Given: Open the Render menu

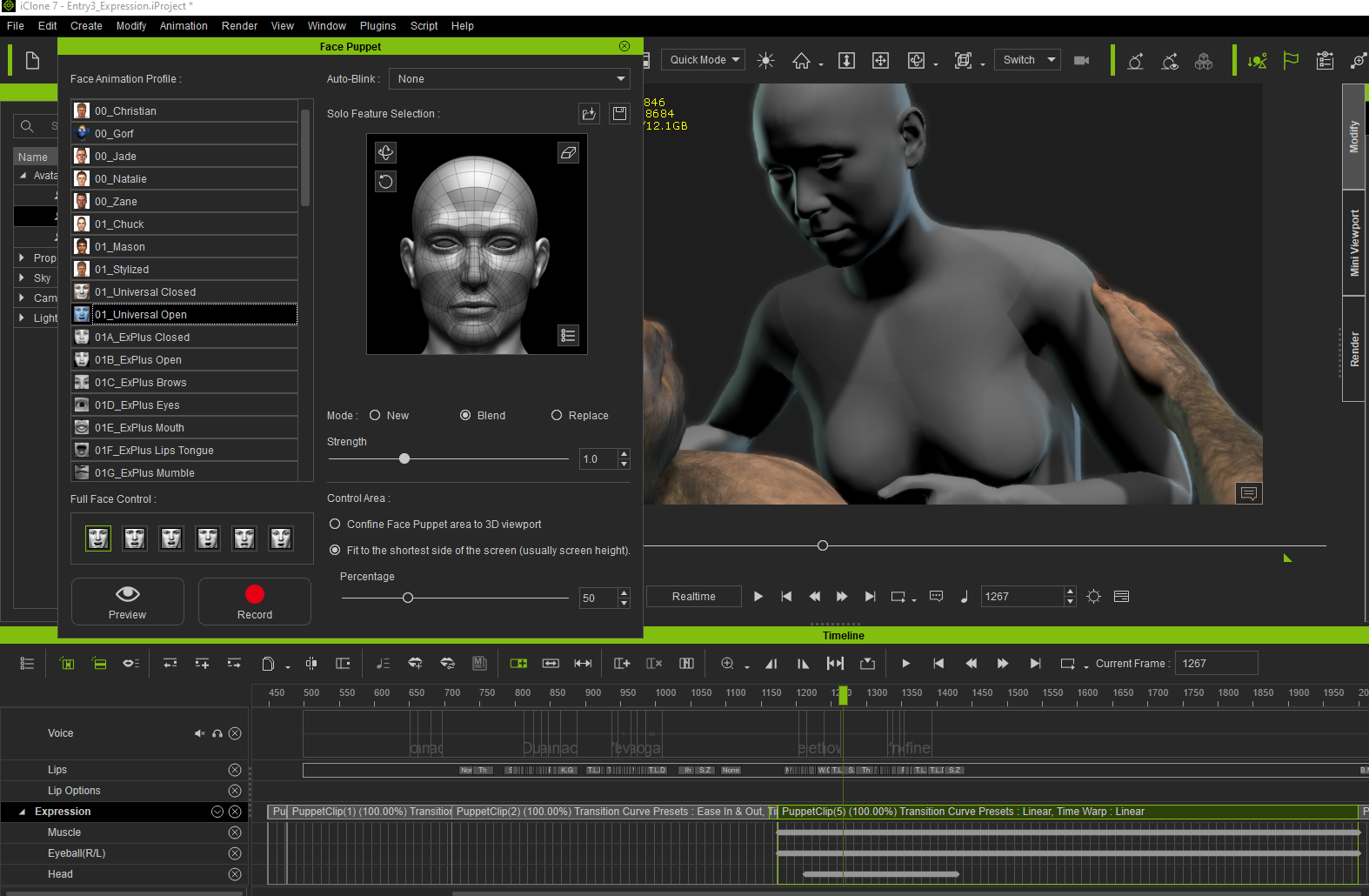Looking at the screenshot, I should tap(239, 26).
